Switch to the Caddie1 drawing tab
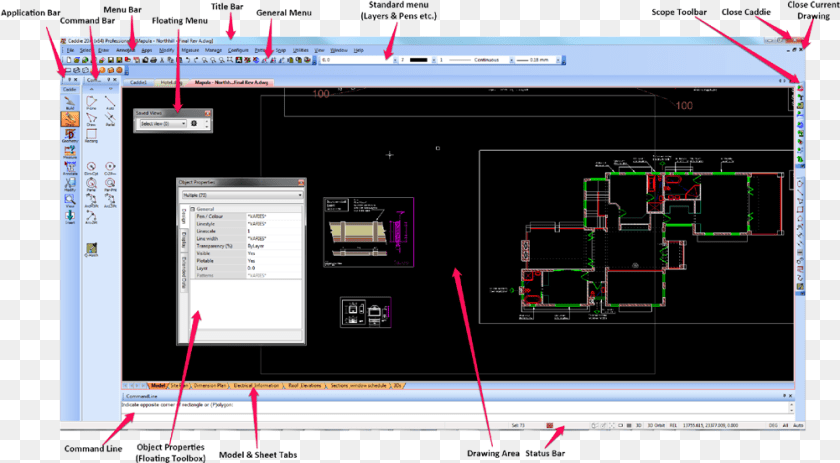Viewport: 840px width, 463px height. pos(139,83)
